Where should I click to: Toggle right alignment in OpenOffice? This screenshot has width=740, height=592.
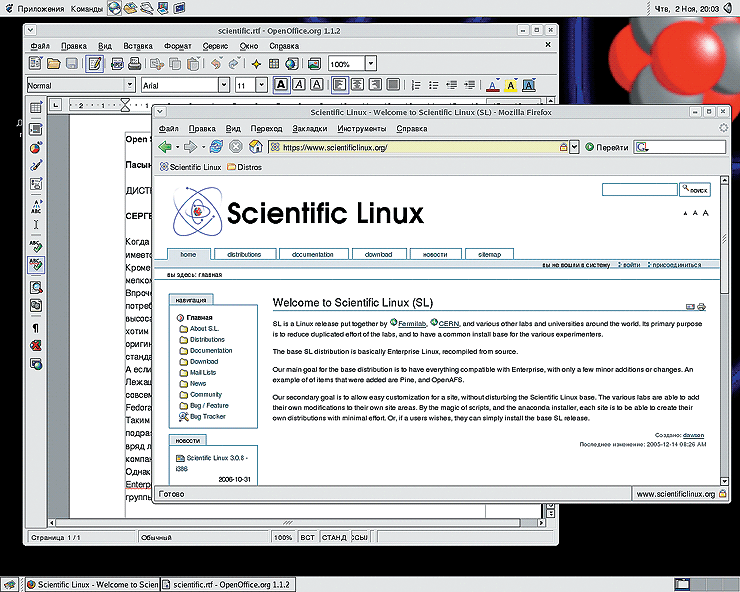(x=375, y=85)
